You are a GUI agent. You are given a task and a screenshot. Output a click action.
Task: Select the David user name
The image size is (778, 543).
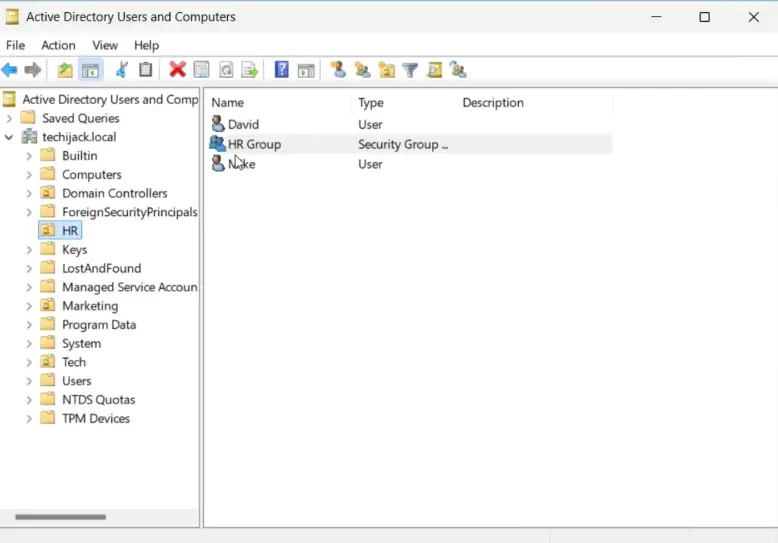point(243,124)
